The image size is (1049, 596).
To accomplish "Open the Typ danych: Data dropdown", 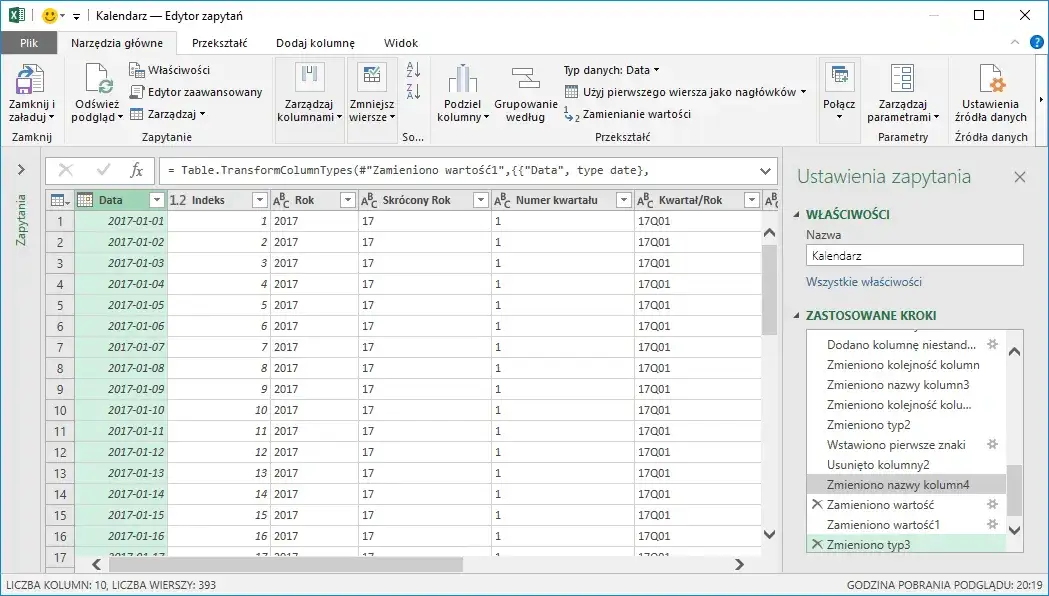I will [x=611, y=70].
